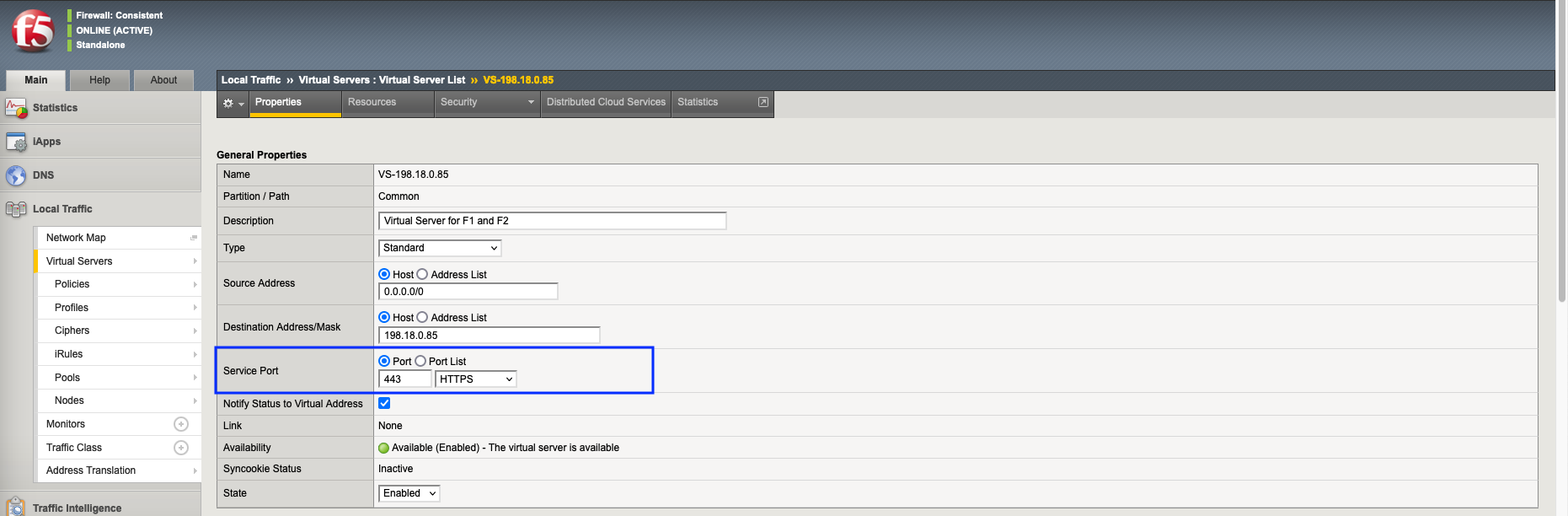Select Address List radio for Source Address
The image size is (1568, 516).
point(423,274)
